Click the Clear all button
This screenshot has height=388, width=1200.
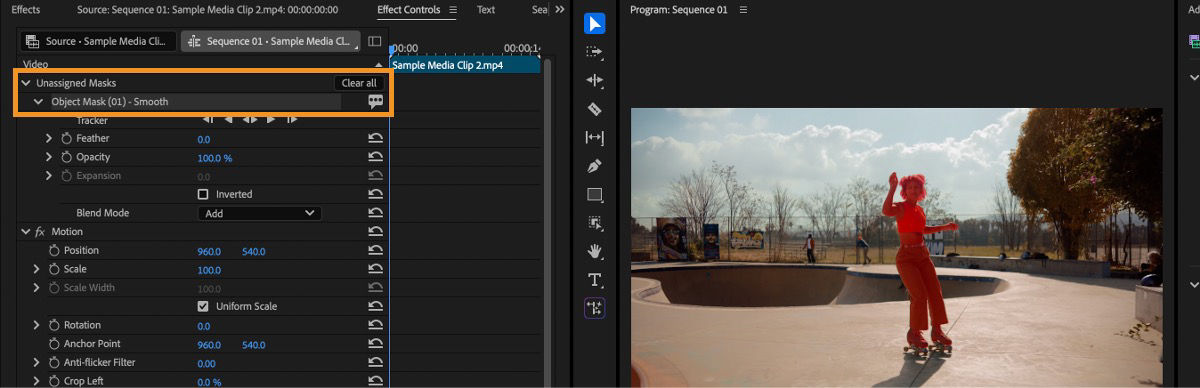coord(359,83)
